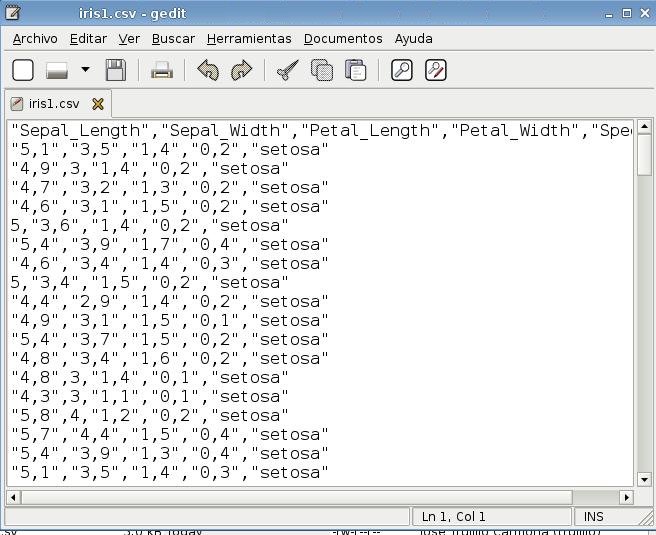This screenshot has width=656, height=535.
Task: Close the iris1.csv tab with the X
Action: coord(98,104)
